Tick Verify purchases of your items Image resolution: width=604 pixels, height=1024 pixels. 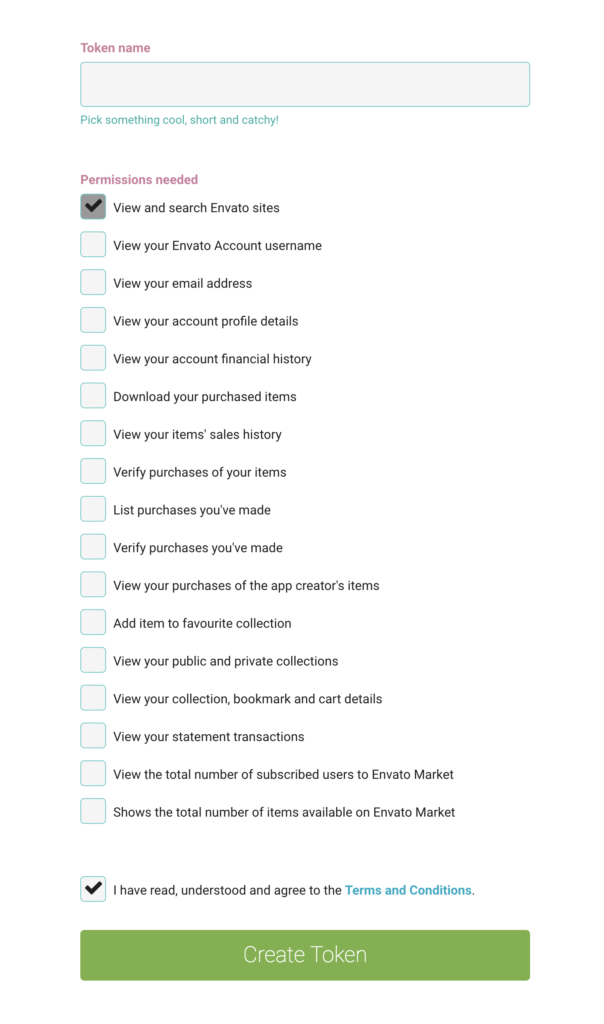point(93,471)
